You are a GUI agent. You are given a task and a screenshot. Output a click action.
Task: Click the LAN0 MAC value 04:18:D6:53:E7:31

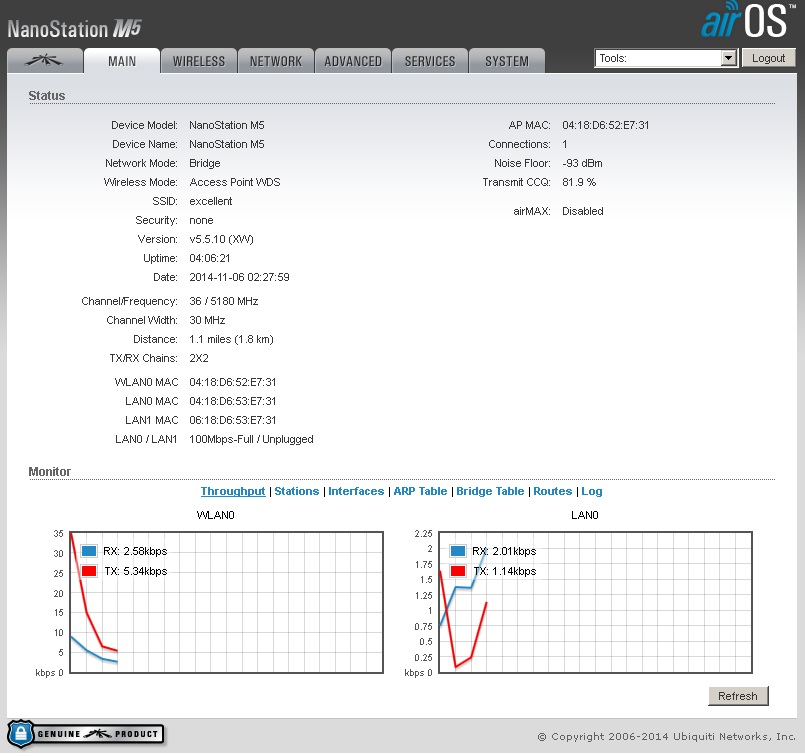pos(233,401)
